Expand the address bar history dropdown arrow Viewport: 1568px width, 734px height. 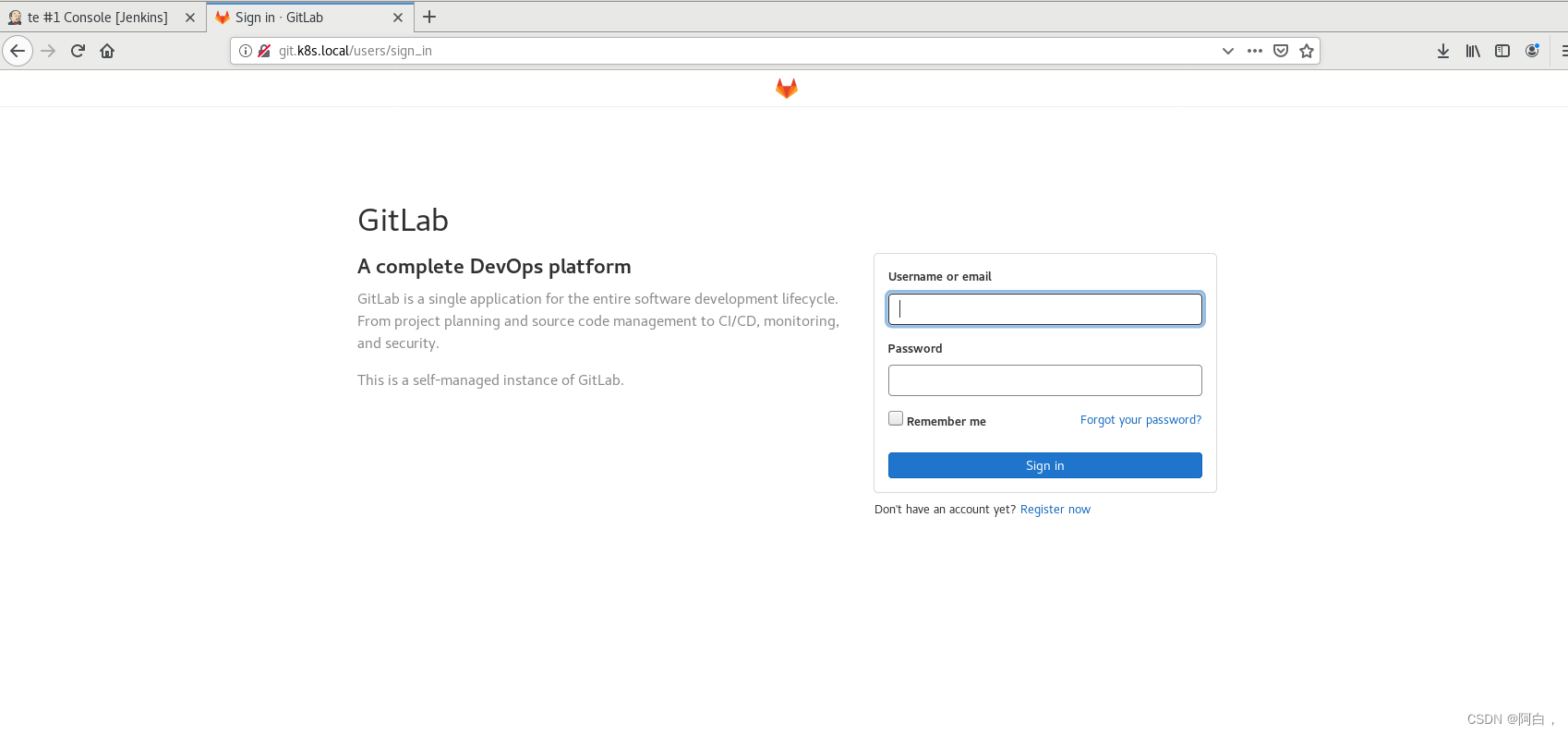click(x=1228, y=51)
